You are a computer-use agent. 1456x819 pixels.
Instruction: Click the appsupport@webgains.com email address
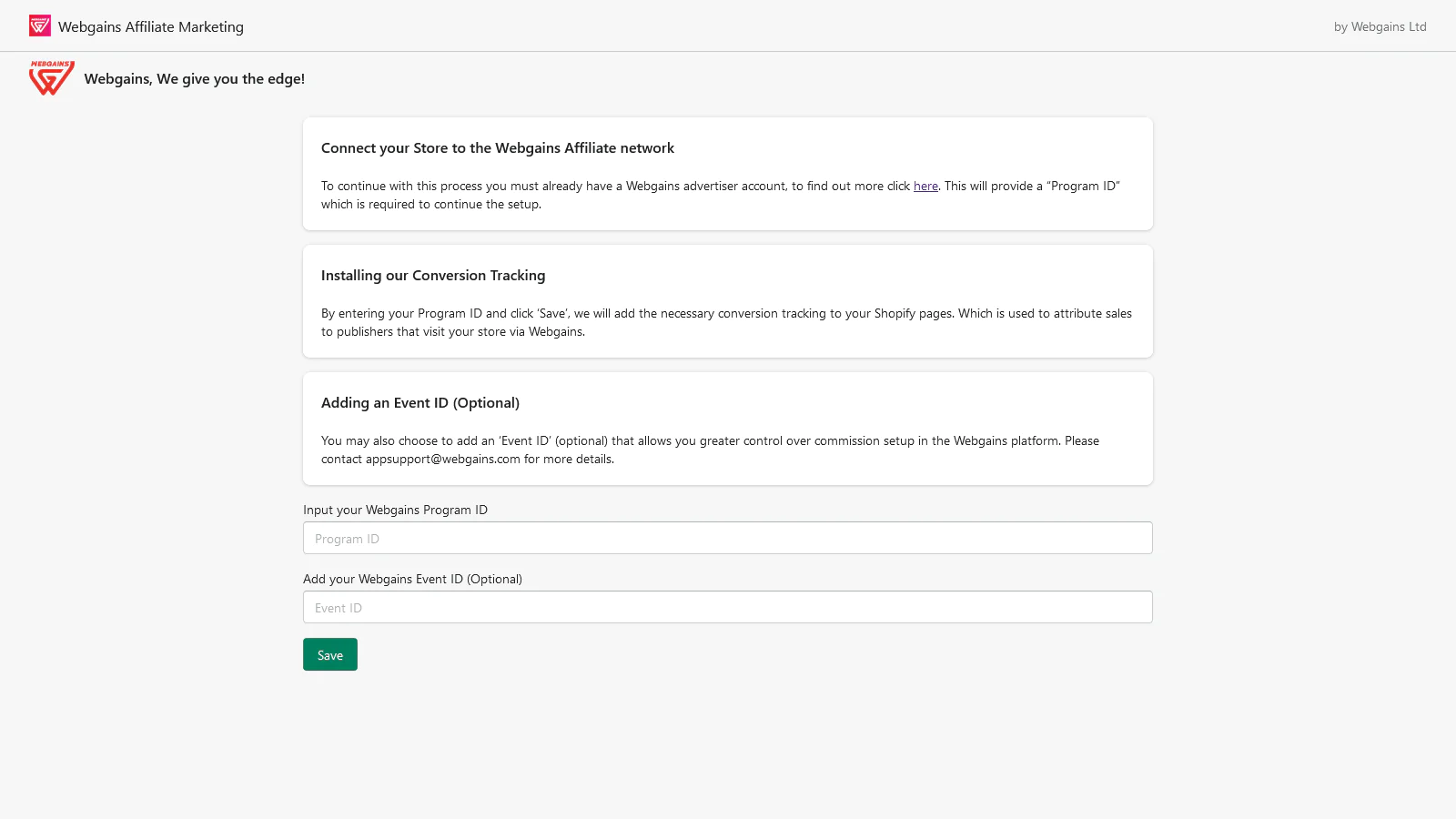[x=443, y=459]
